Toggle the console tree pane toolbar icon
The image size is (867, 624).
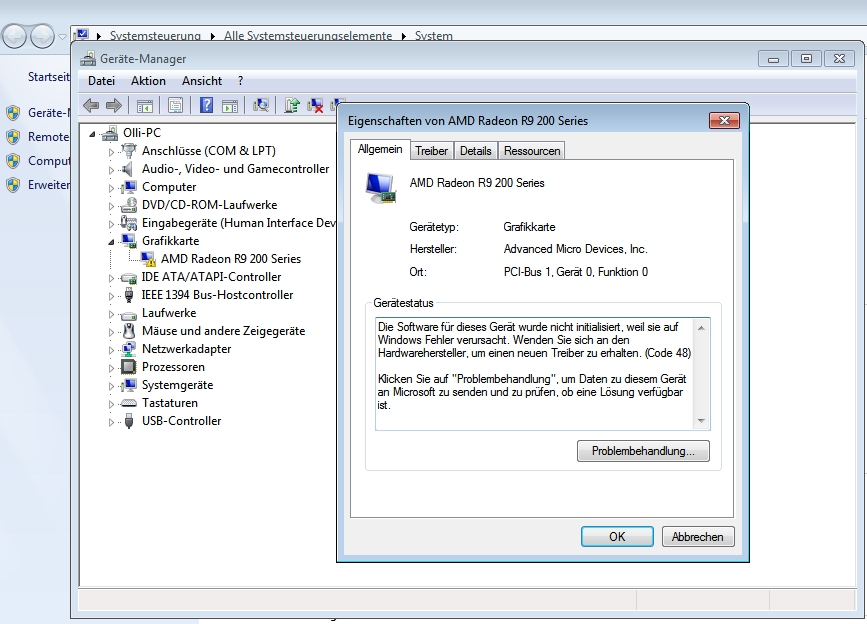[x=145, y=105]
